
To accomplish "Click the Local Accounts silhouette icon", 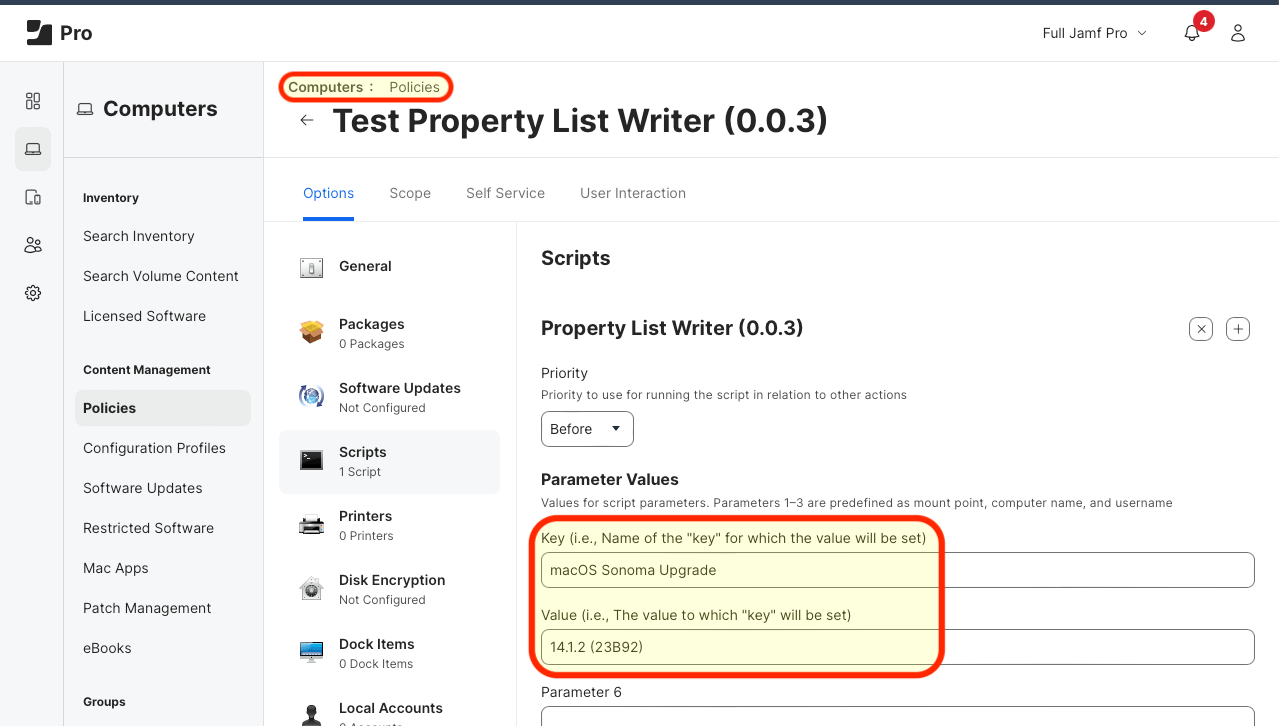I will (311, 715).
